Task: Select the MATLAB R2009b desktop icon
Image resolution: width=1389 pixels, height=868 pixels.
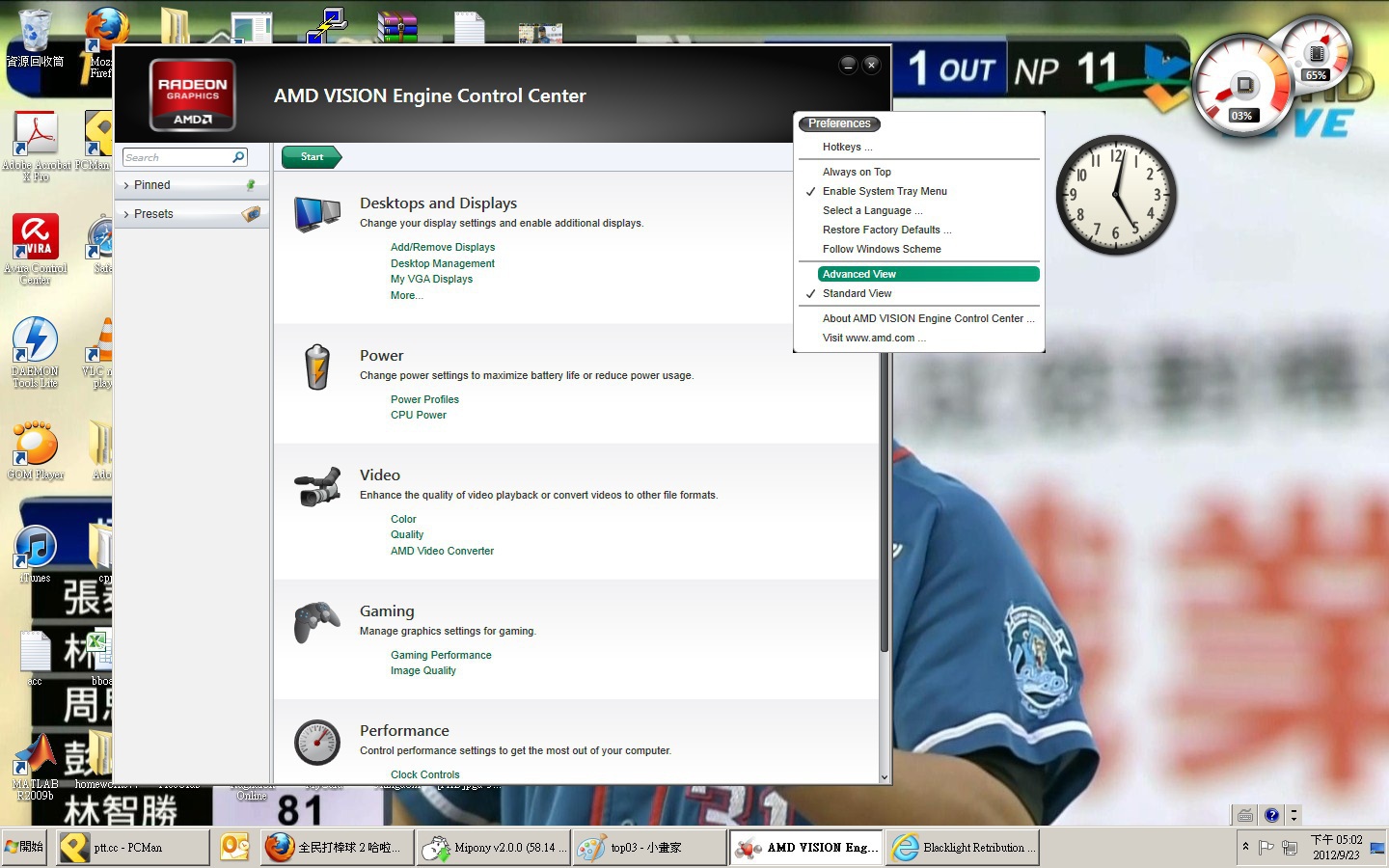Action: (x=36, y=768)
